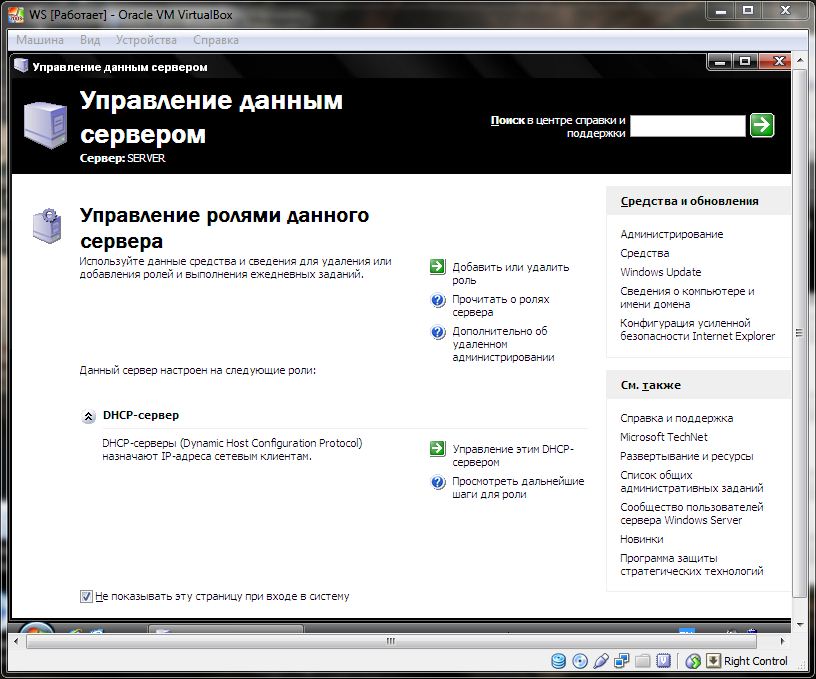Click help icon beside Прочитать о ролях сервера
Image resolution: width=816 pixels, height=679 pixels.
point(438,300)
